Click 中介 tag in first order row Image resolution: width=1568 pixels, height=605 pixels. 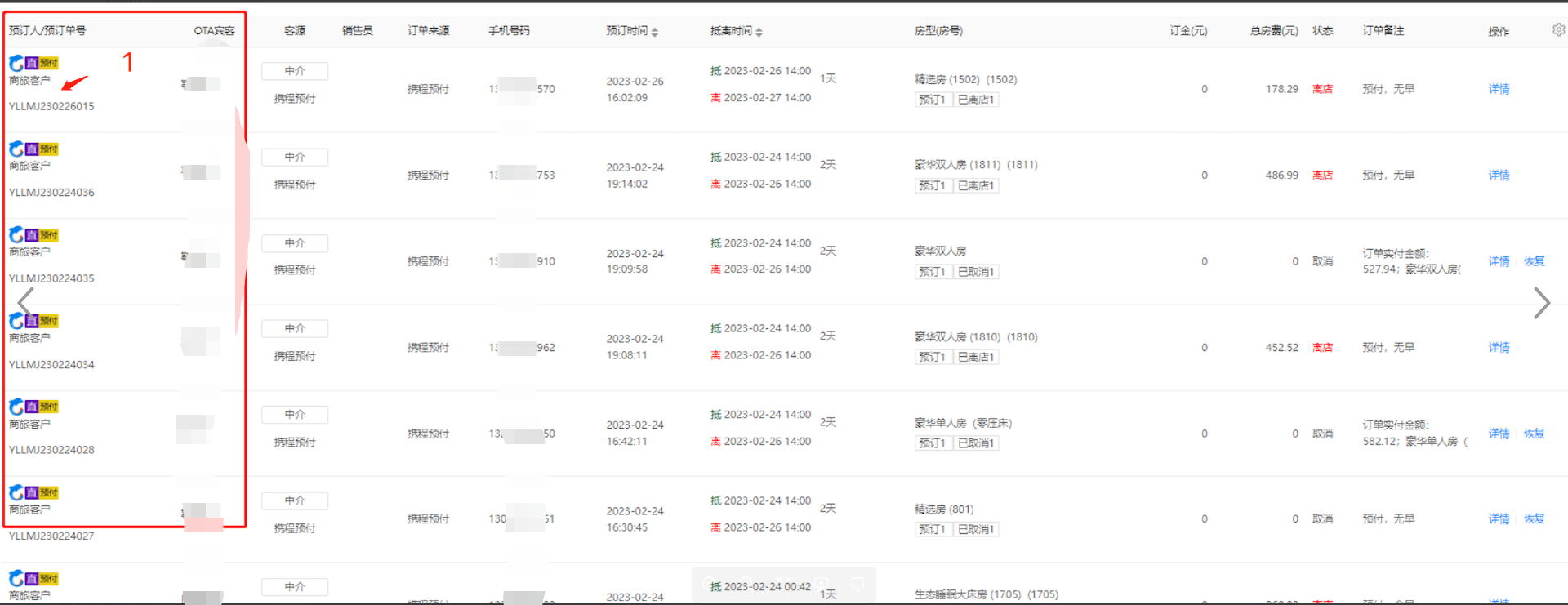(x=295, y=71)
